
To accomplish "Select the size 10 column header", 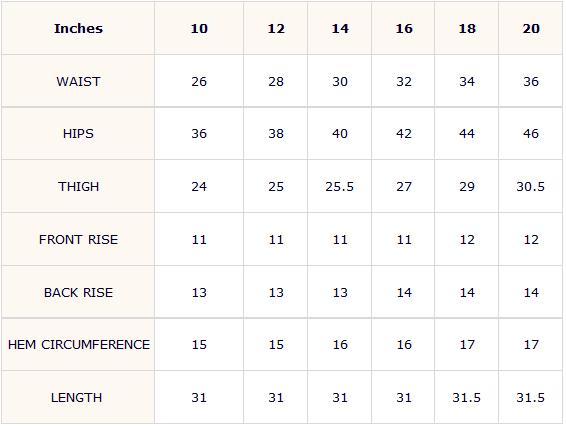I will 199,29.
